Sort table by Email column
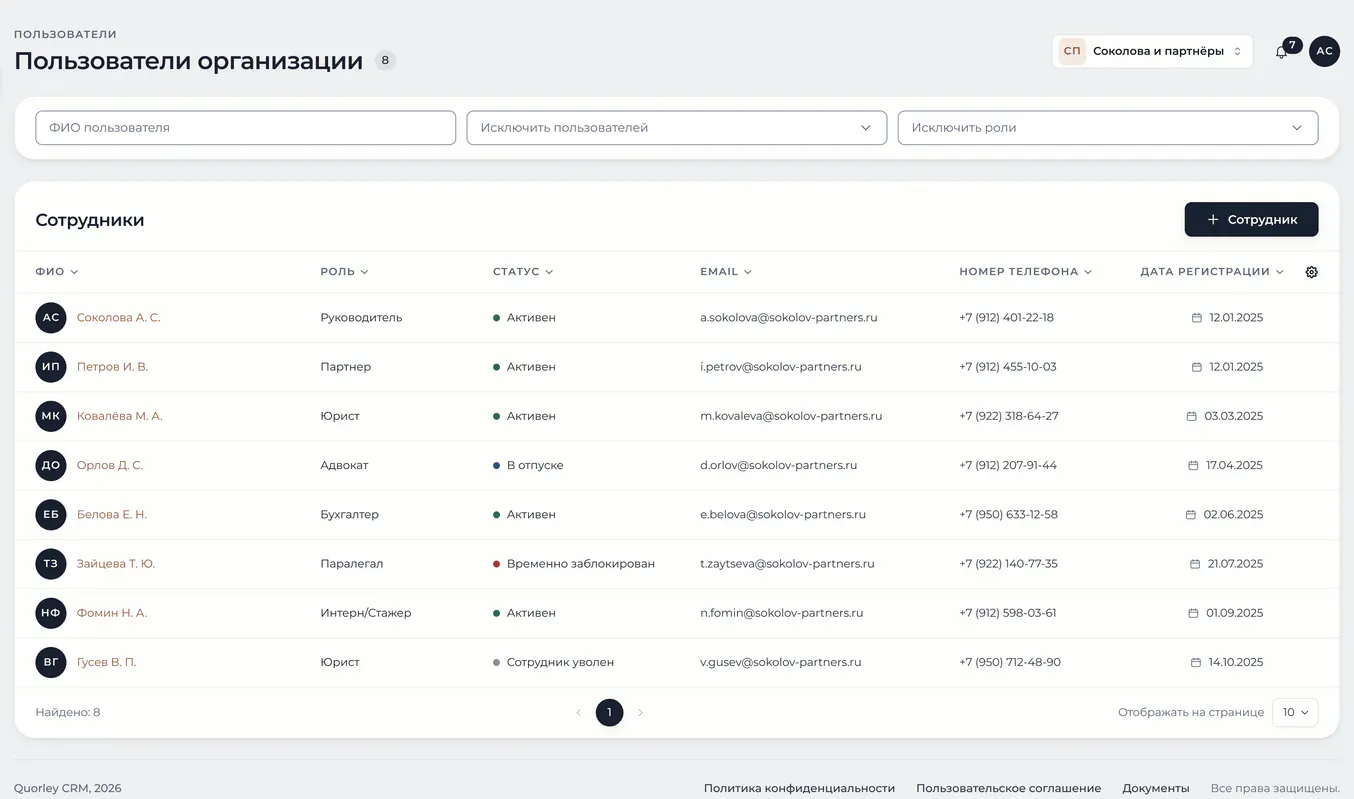The width and height of the screenshot is (1354, 799). (x=726, y=272)
